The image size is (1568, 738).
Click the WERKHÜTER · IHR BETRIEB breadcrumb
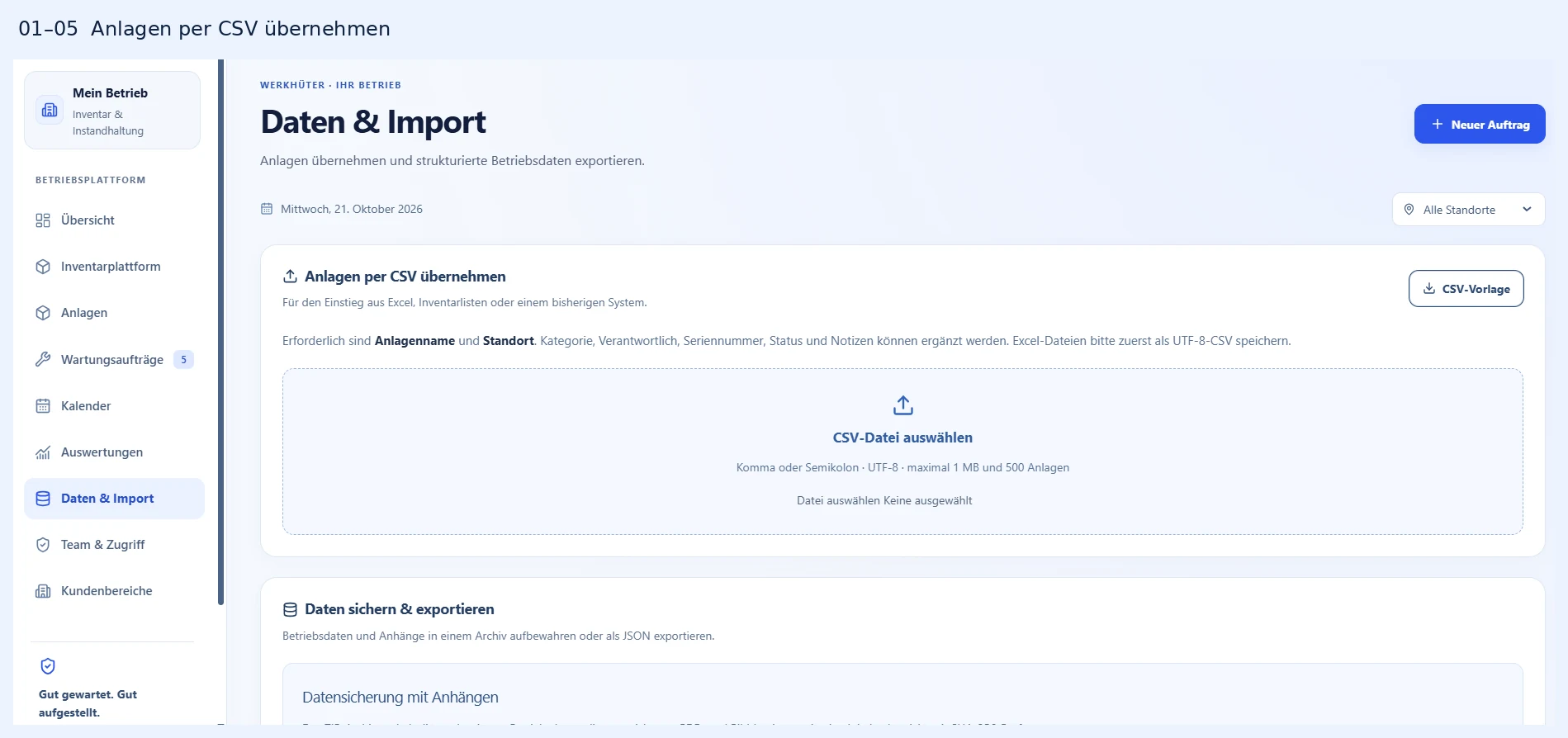click(x=330, y=85)
